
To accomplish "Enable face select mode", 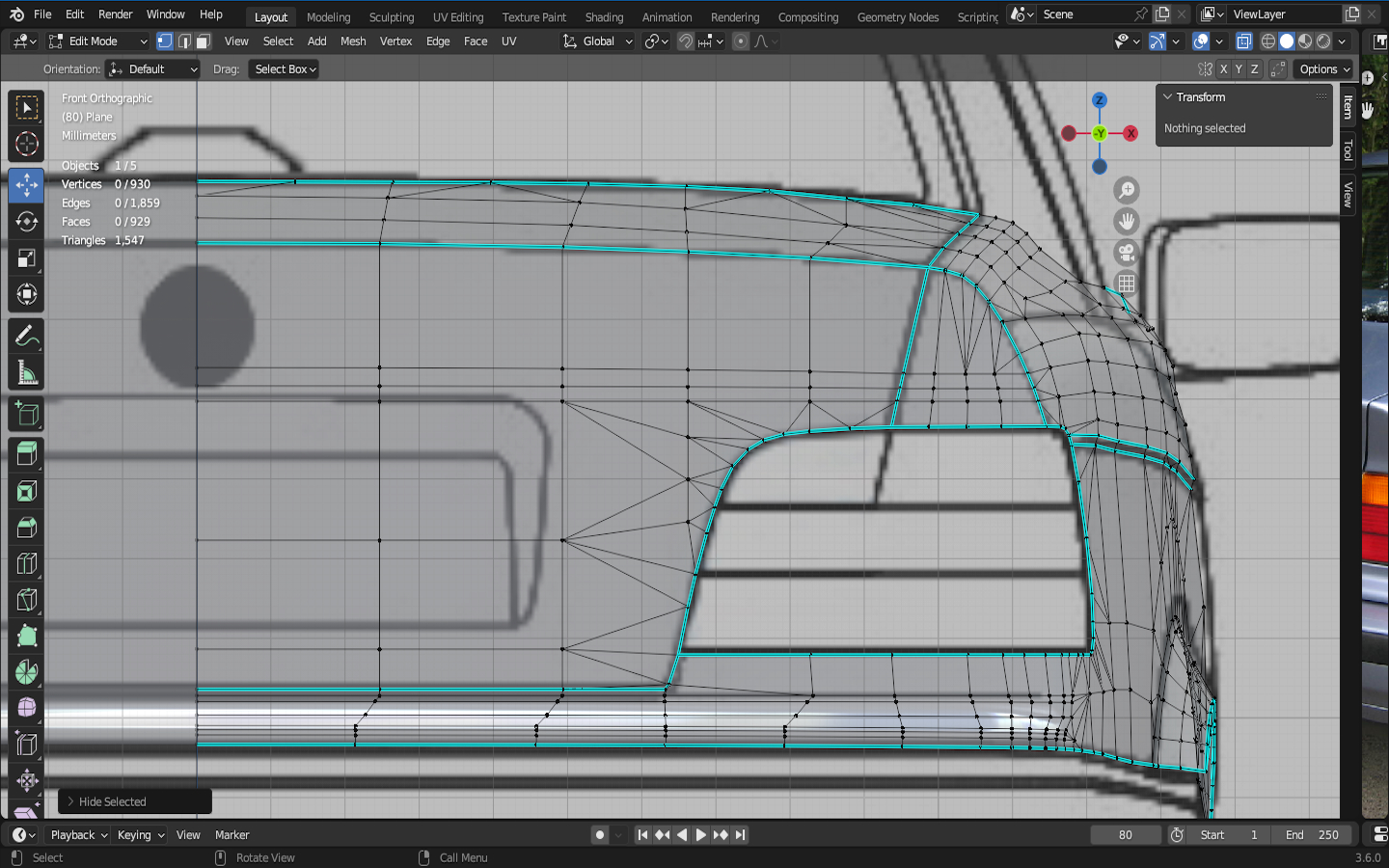I will [x=204, y=41].
